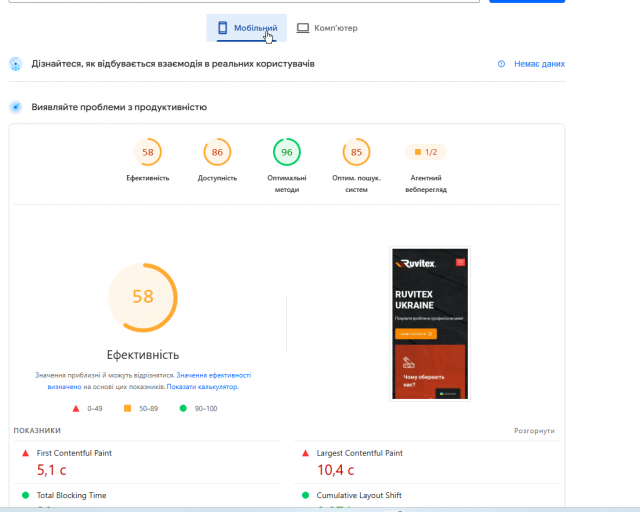This screenshot has height=512, width=640.
Task: Click the Ruvitex page screenshot thumbnail
Action: tap(430, 324)
